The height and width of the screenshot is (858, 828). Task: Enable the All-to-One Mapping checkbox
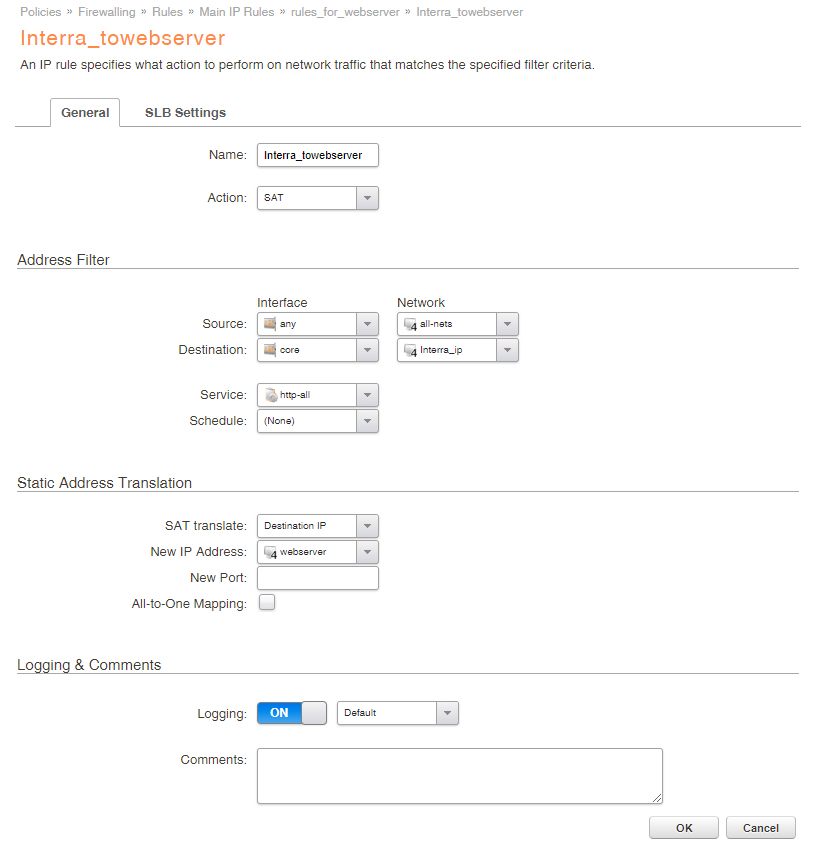tap(267, 602)
